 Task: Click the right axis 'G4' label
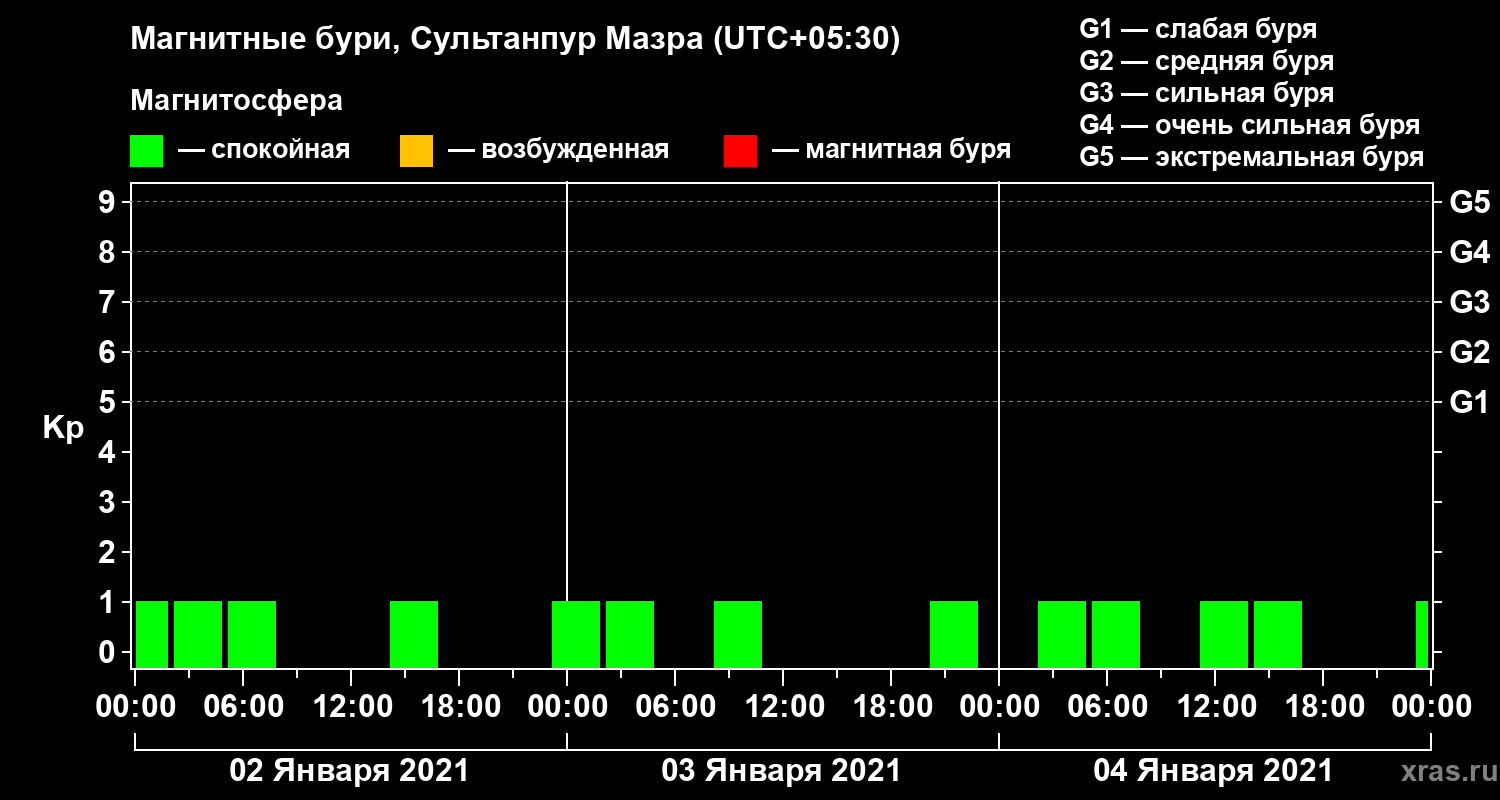pos(1469,253)
